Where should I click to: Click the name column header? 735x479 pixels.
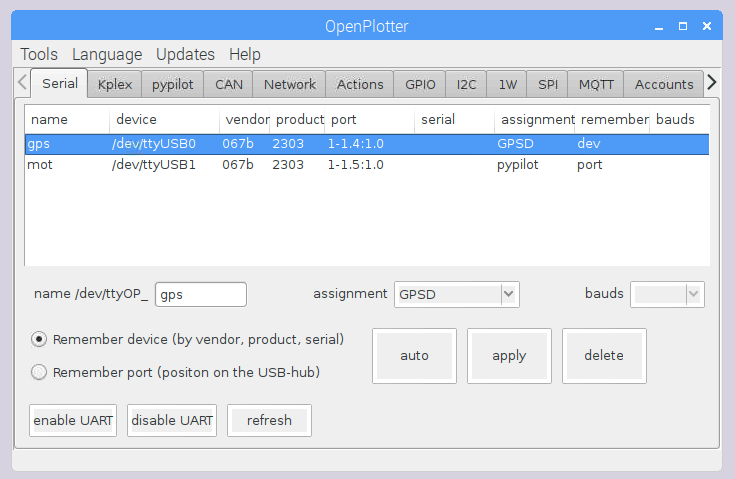pyautogui.click(x=68, y=120)
